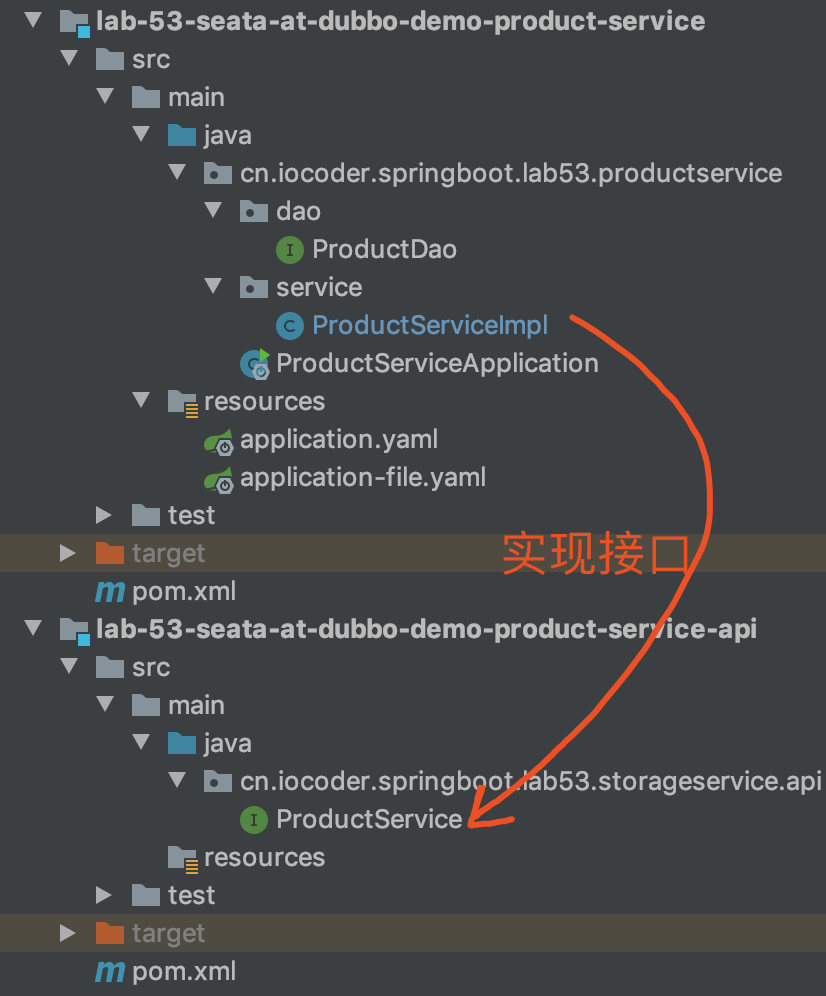826x996 pixels.
Task: Expand the test folder under product-service
Action: pyautogui.click(x=105, y=516)
